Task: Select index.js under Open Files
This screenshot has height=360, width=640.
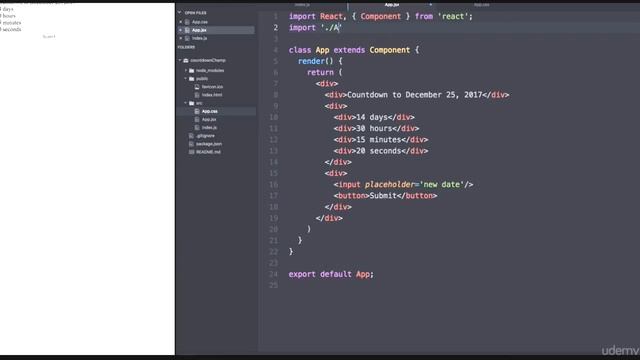Action: pos(200,38)
